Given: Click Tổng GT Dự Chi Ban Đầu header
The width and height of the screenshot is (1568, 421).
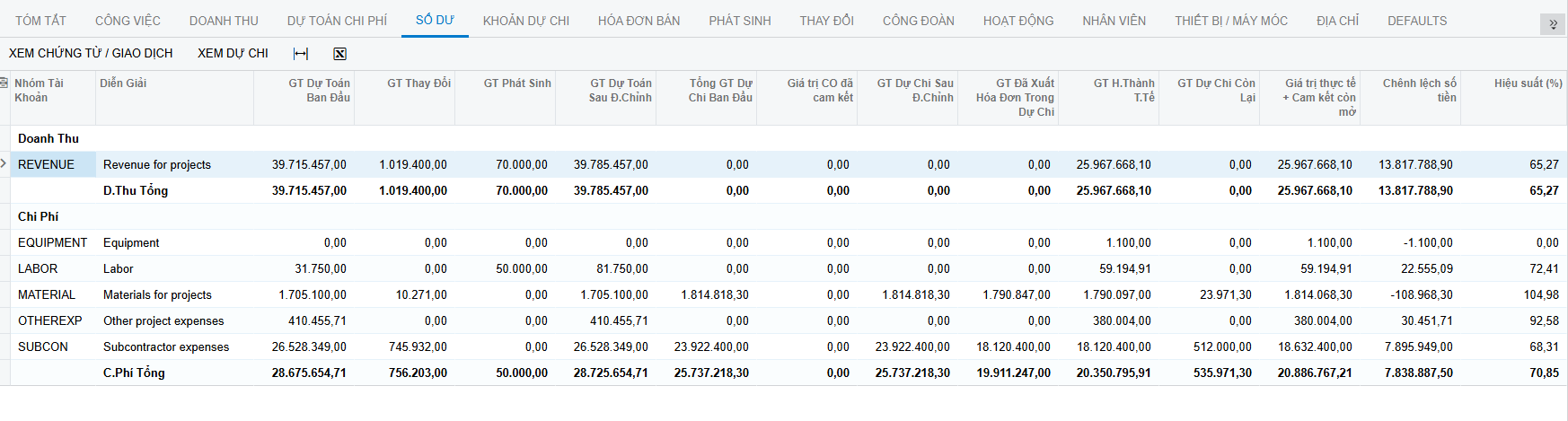Looking at the screenshot, I should [706, 97].
